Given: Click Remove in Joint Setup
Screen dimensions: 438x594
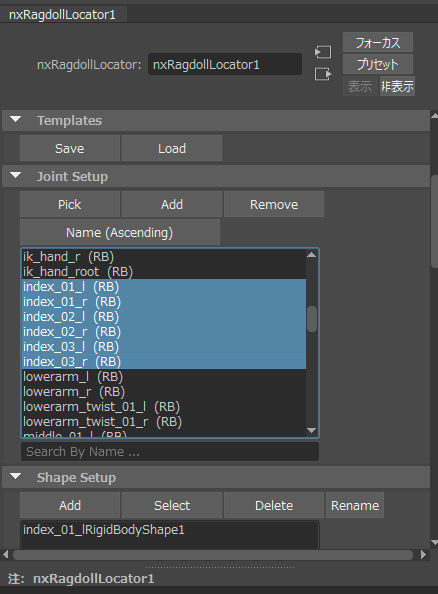Looking at the screenshot, I should pyautogui.click(x=274, y=205).
